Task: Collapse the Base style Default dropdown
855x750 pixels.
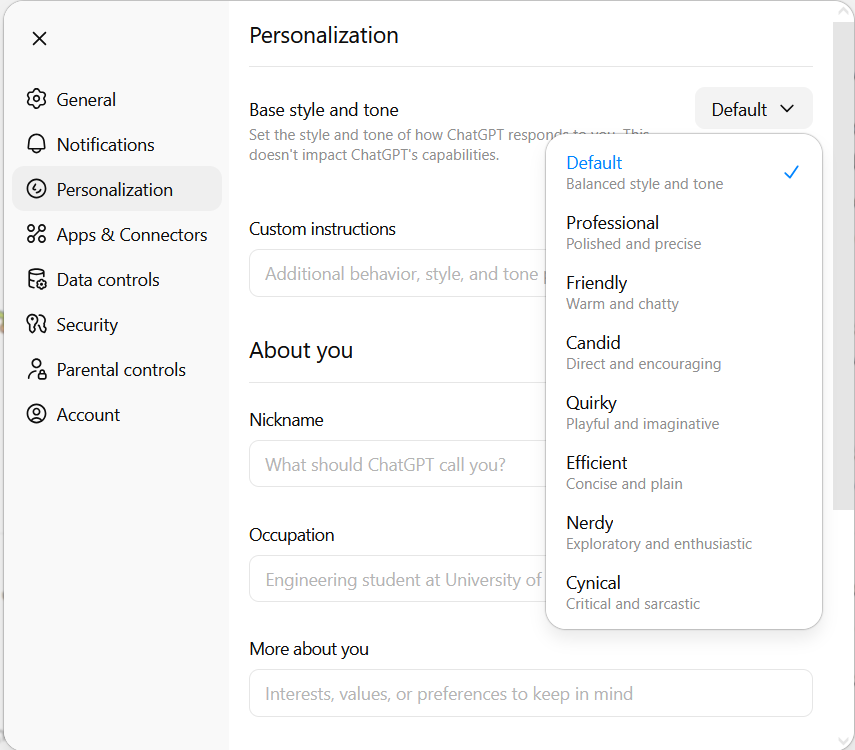Action: click(x=753, y=109)
